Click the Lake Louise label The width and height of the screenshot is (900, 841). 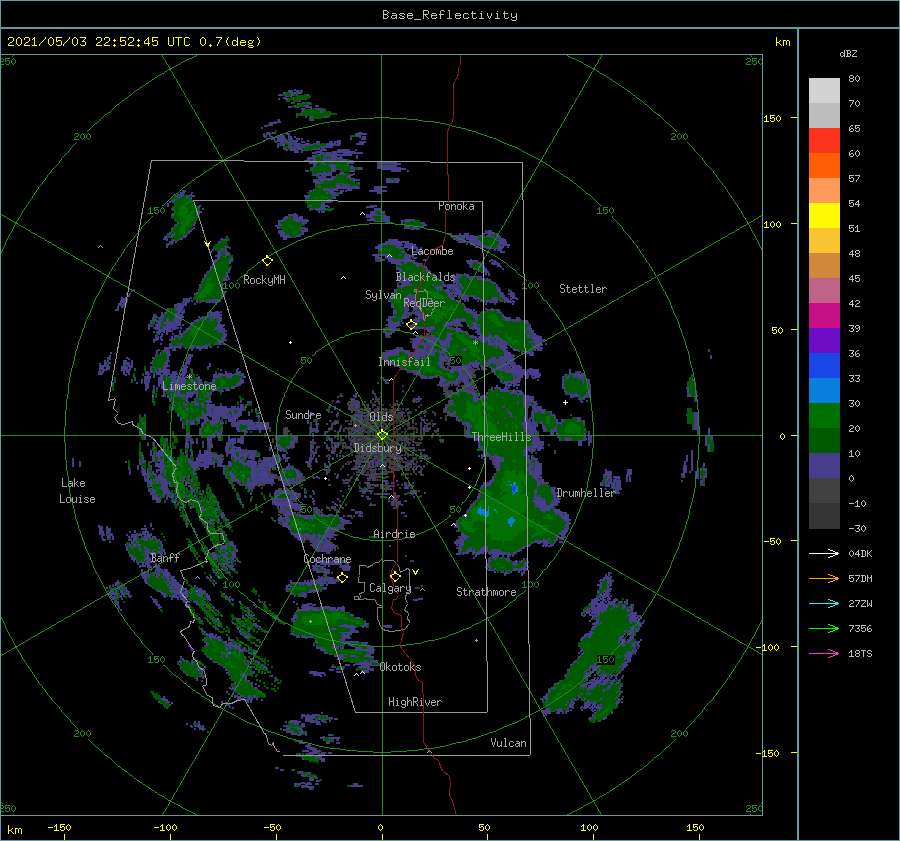(77, 491)
